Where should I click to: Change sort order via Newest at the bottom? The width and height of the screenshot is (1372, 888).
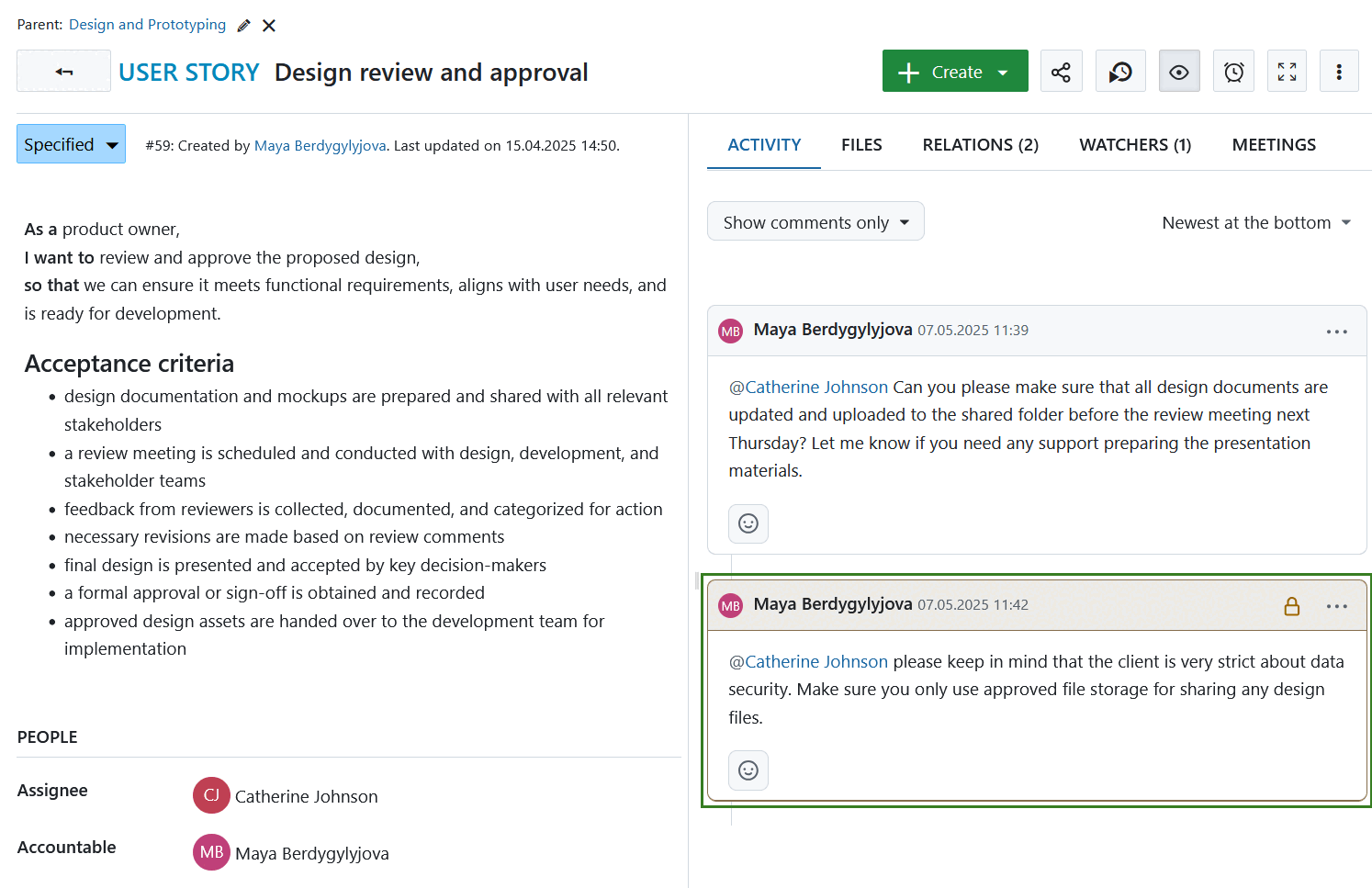1255,222
